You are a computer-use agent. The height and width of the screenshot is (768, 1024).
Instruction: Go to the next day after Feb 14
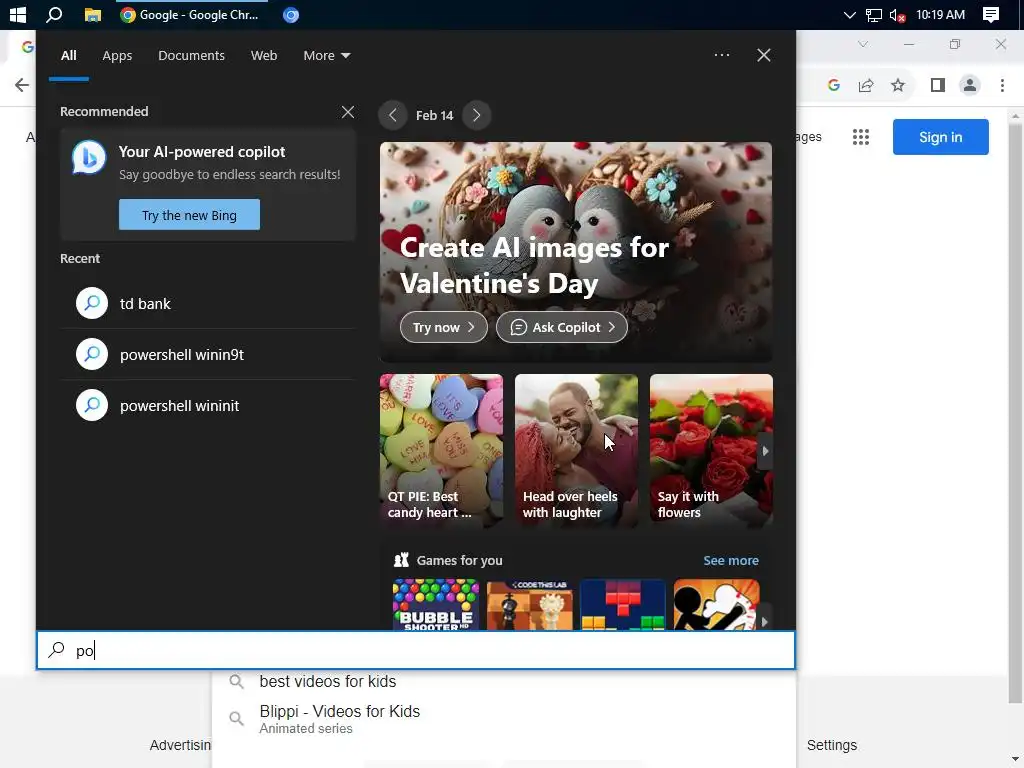pos(477,116)
